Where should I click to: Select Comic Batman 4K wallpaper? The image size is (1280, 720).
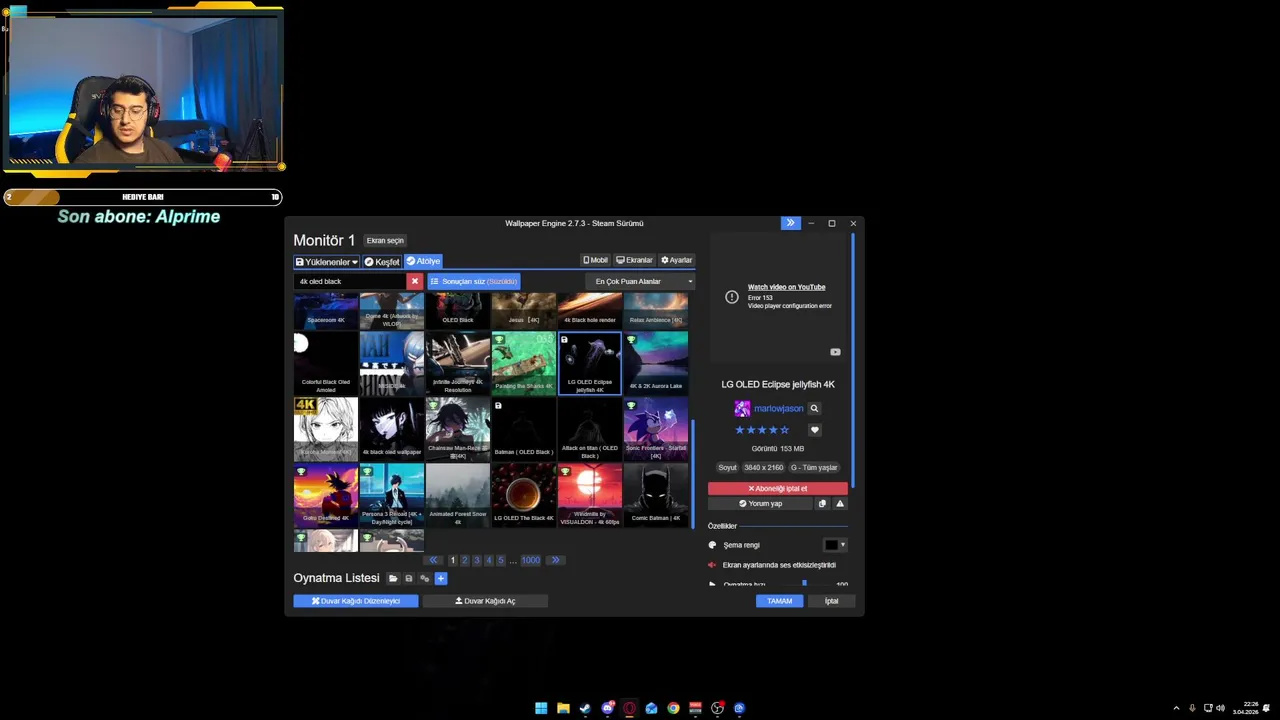656,495
